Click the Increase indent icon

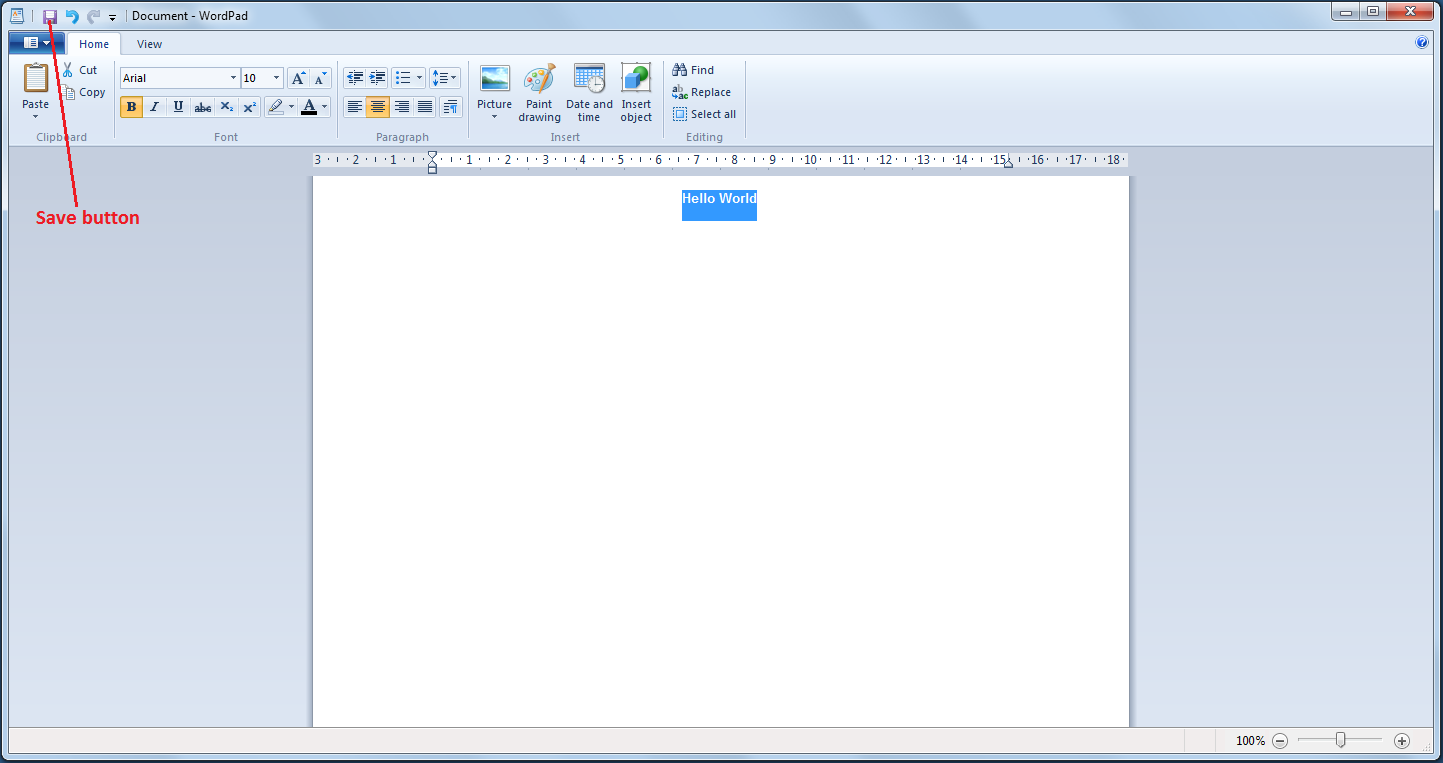(377, 78)
